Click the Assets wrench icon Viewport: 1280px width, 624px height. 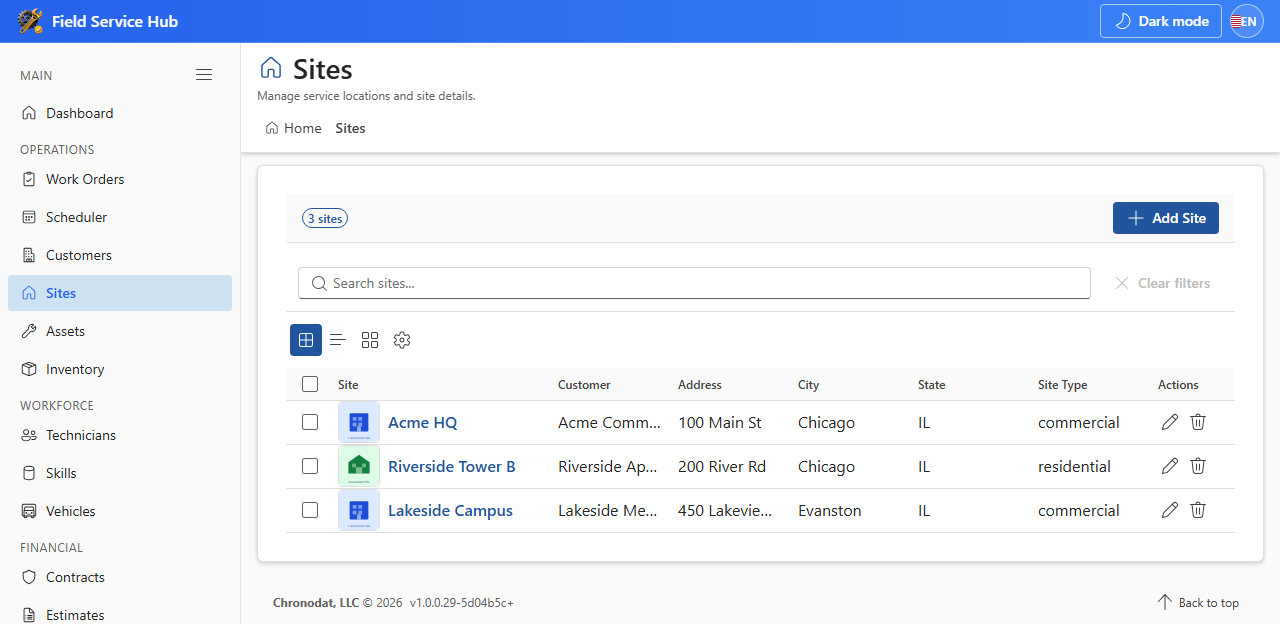(x=29, y=331)
